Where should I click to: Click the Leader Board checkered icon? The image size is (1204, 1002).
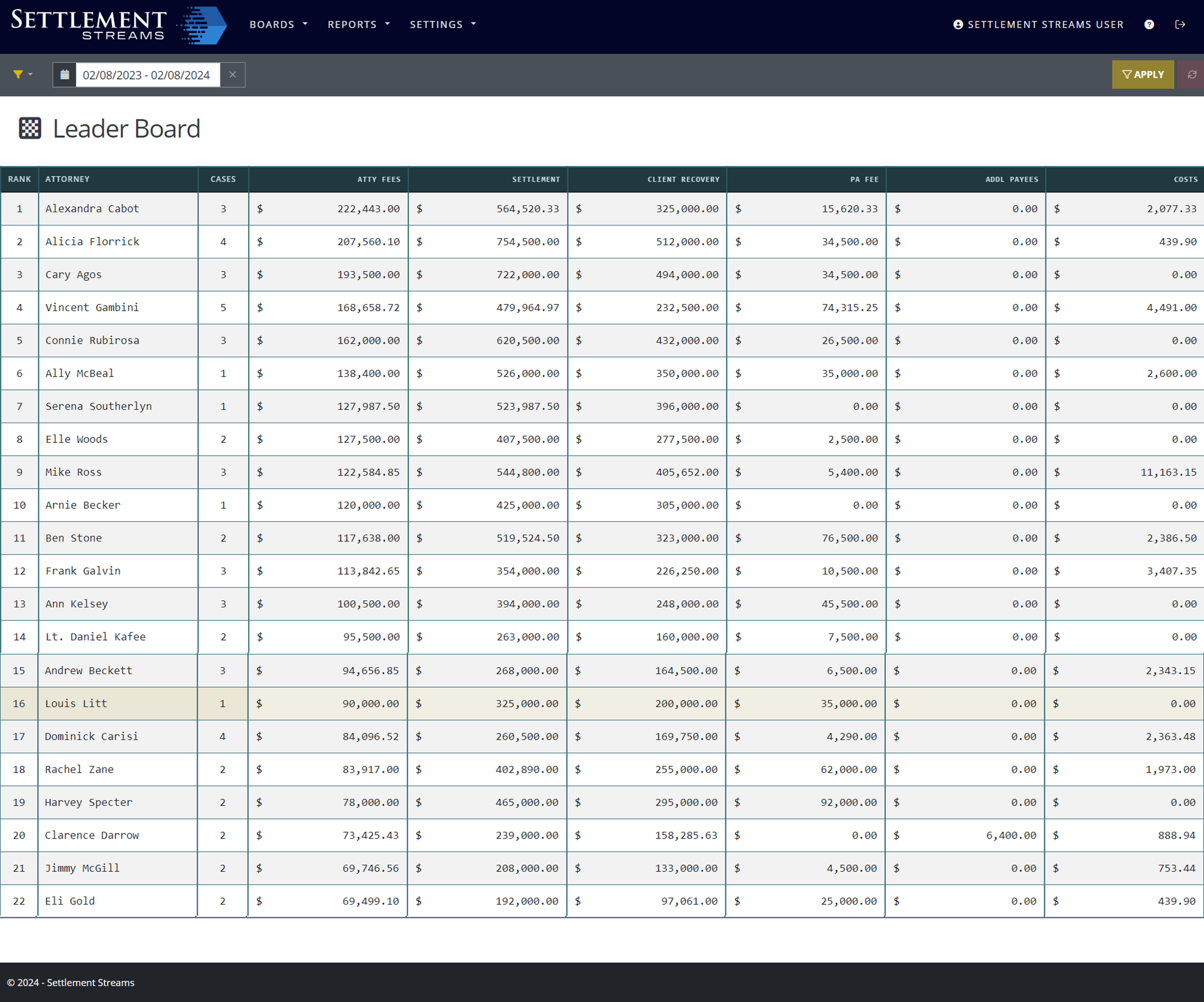click(30, 129)
